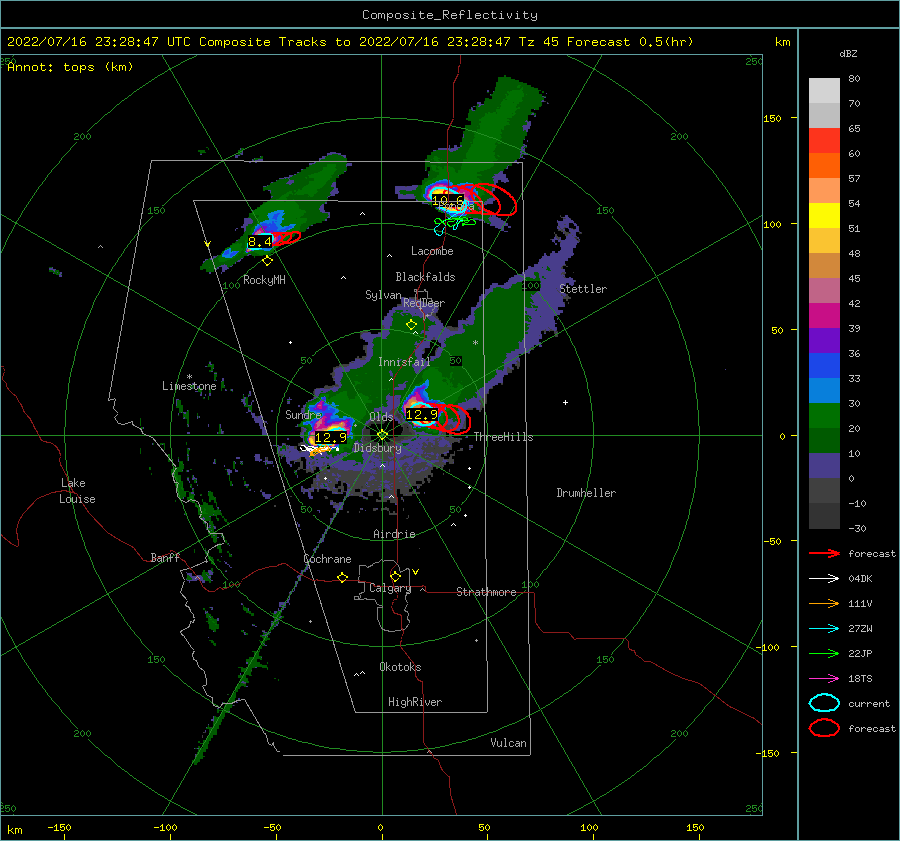Select the top light-gray swatch near 80 dBZ
The image size is (900, 841).
[x=824, y=90]
